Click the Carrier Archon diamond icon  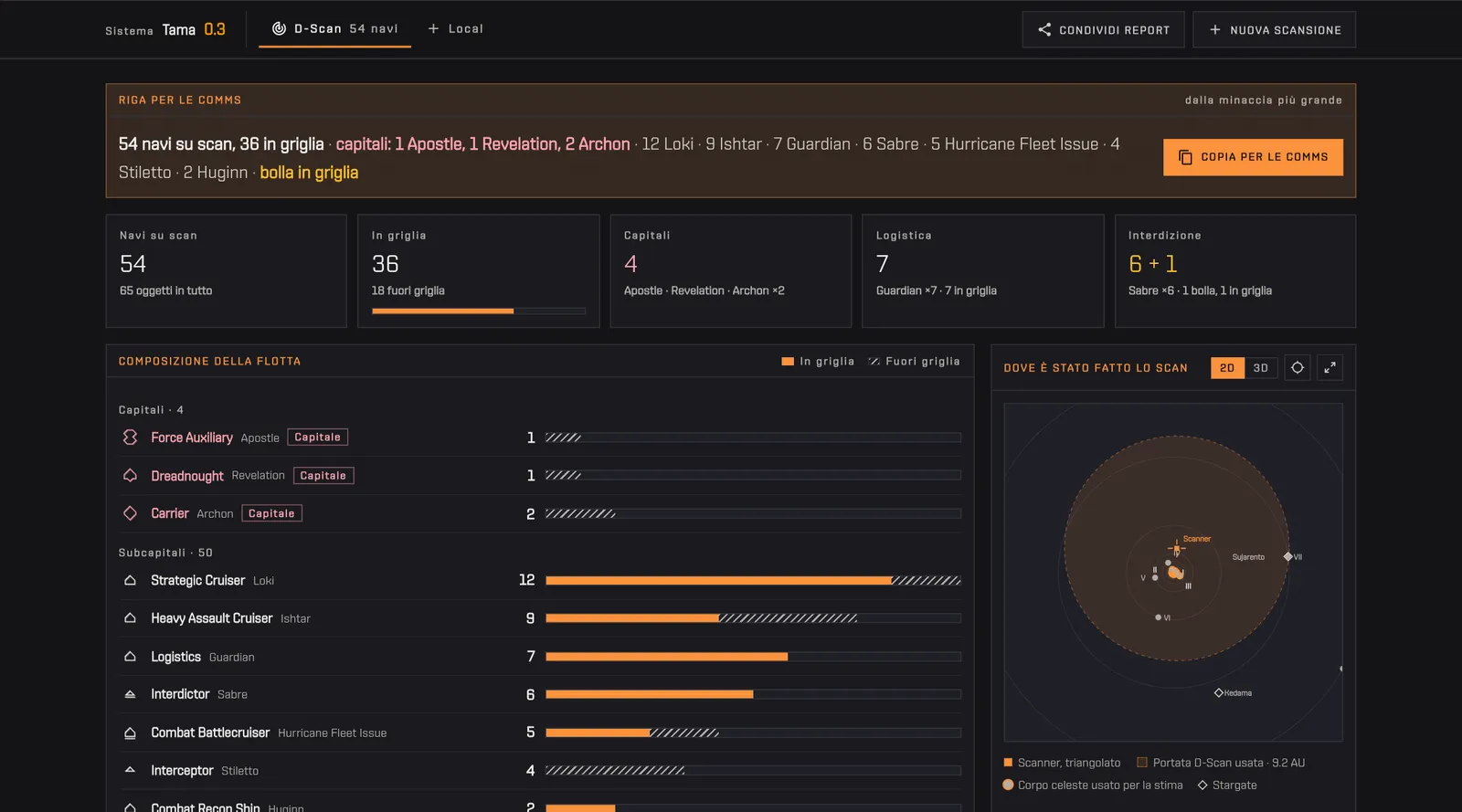pos(130,513)
